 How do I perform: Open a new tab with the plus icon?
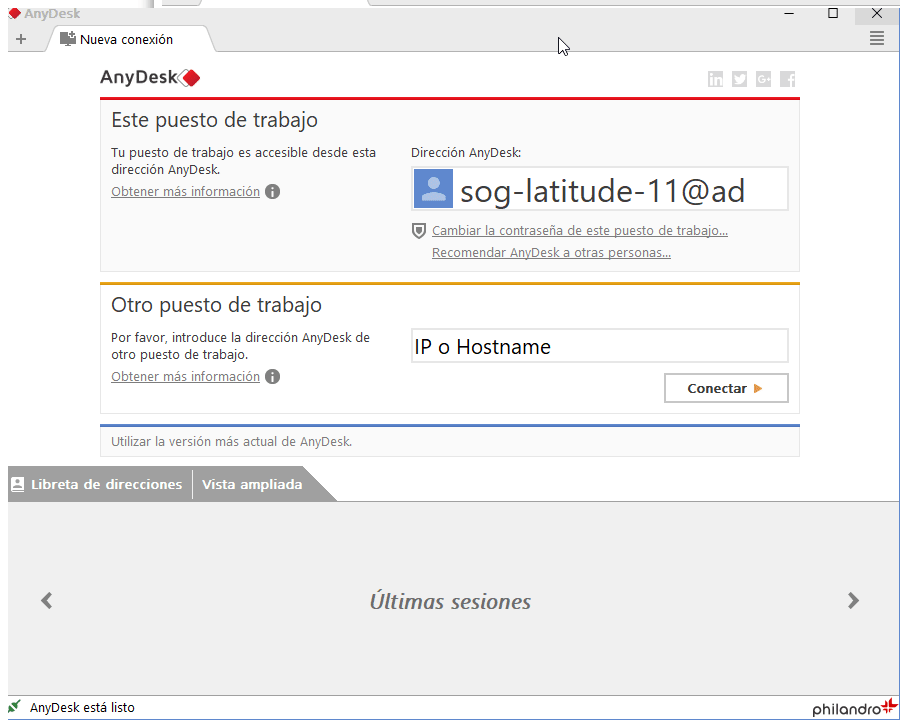pyautogui.click(x=21, y=39)
